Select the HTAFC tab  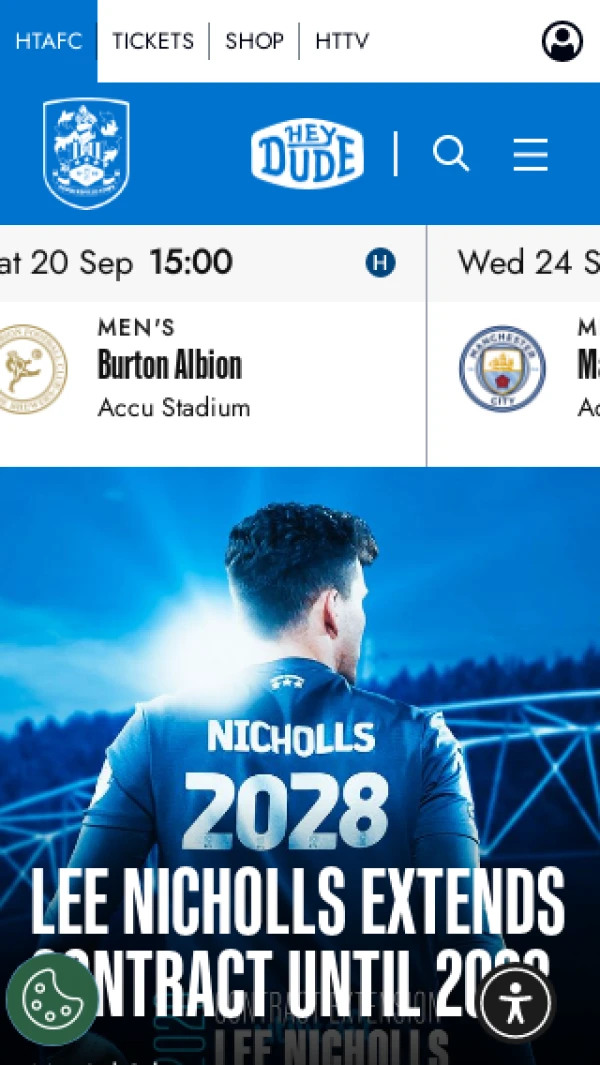click(x=48, y=41)
